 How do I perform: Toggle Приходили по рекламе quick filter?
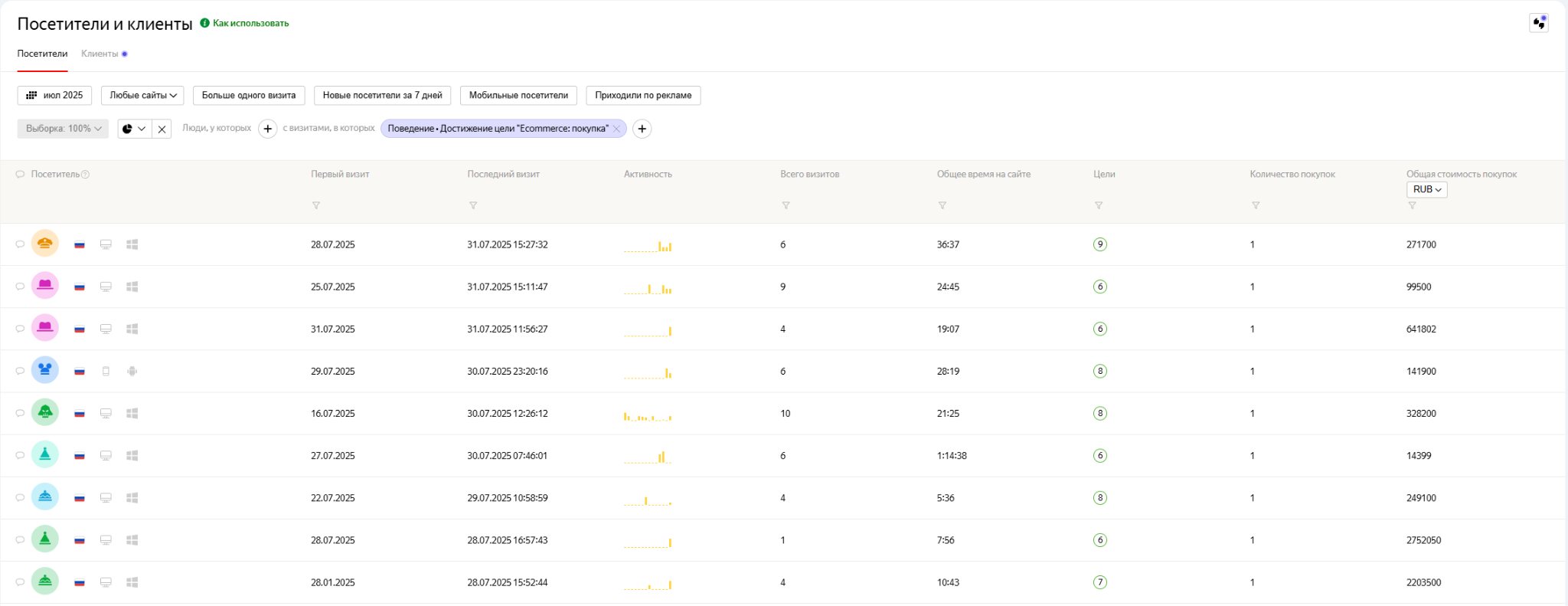click(x=643, y=95)
